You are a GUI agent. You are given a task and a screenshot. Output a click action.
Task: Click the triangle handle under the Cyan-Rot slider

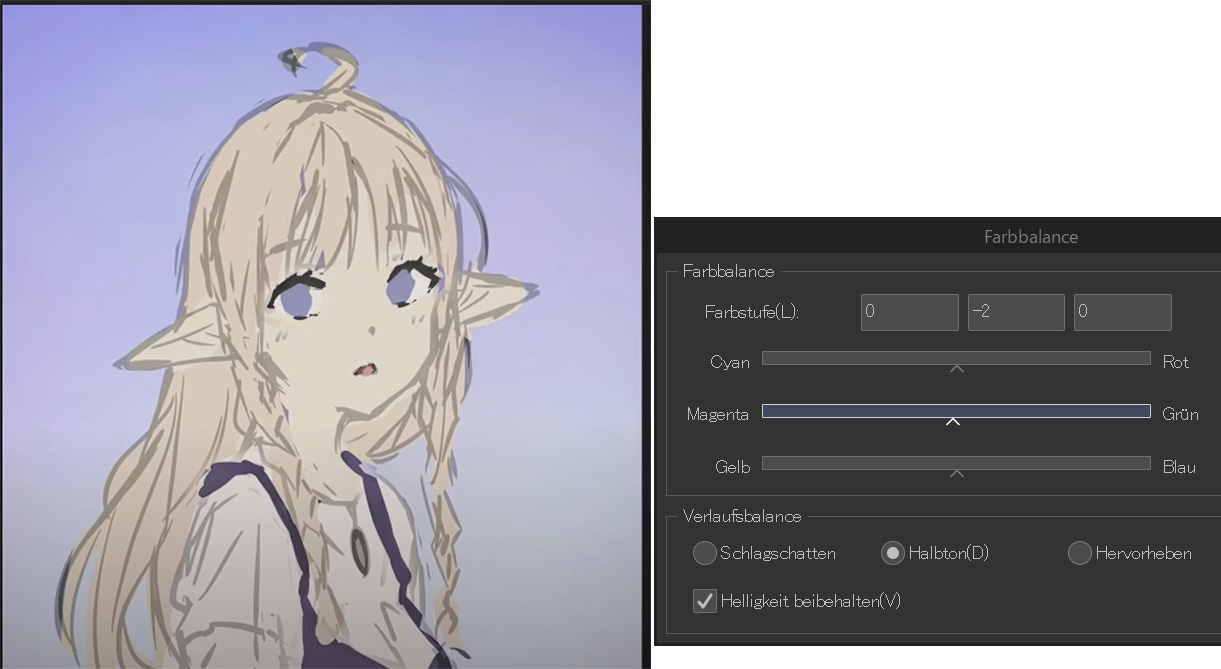tap(956, 369)
